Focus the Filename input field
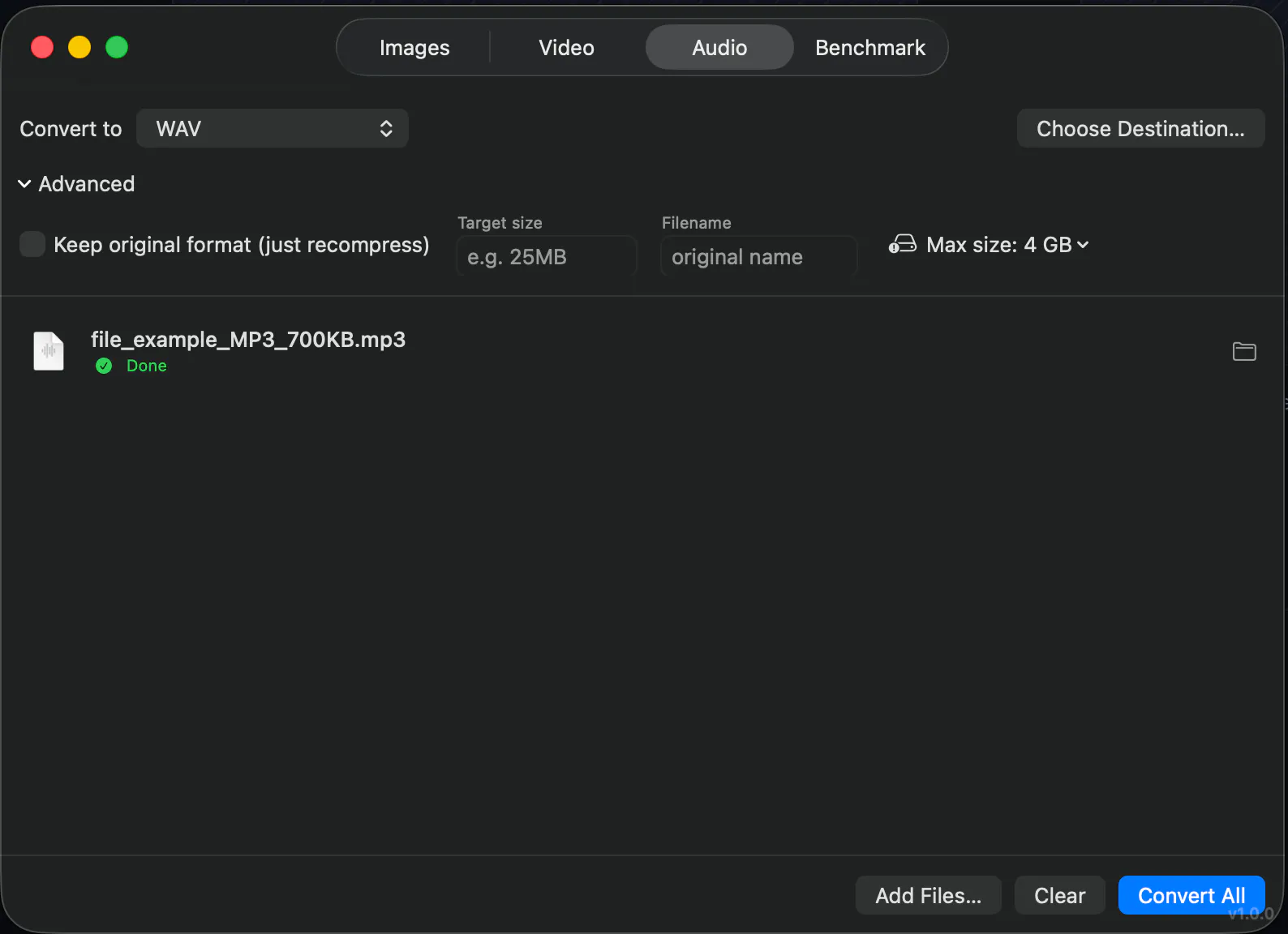 point(759,256)
